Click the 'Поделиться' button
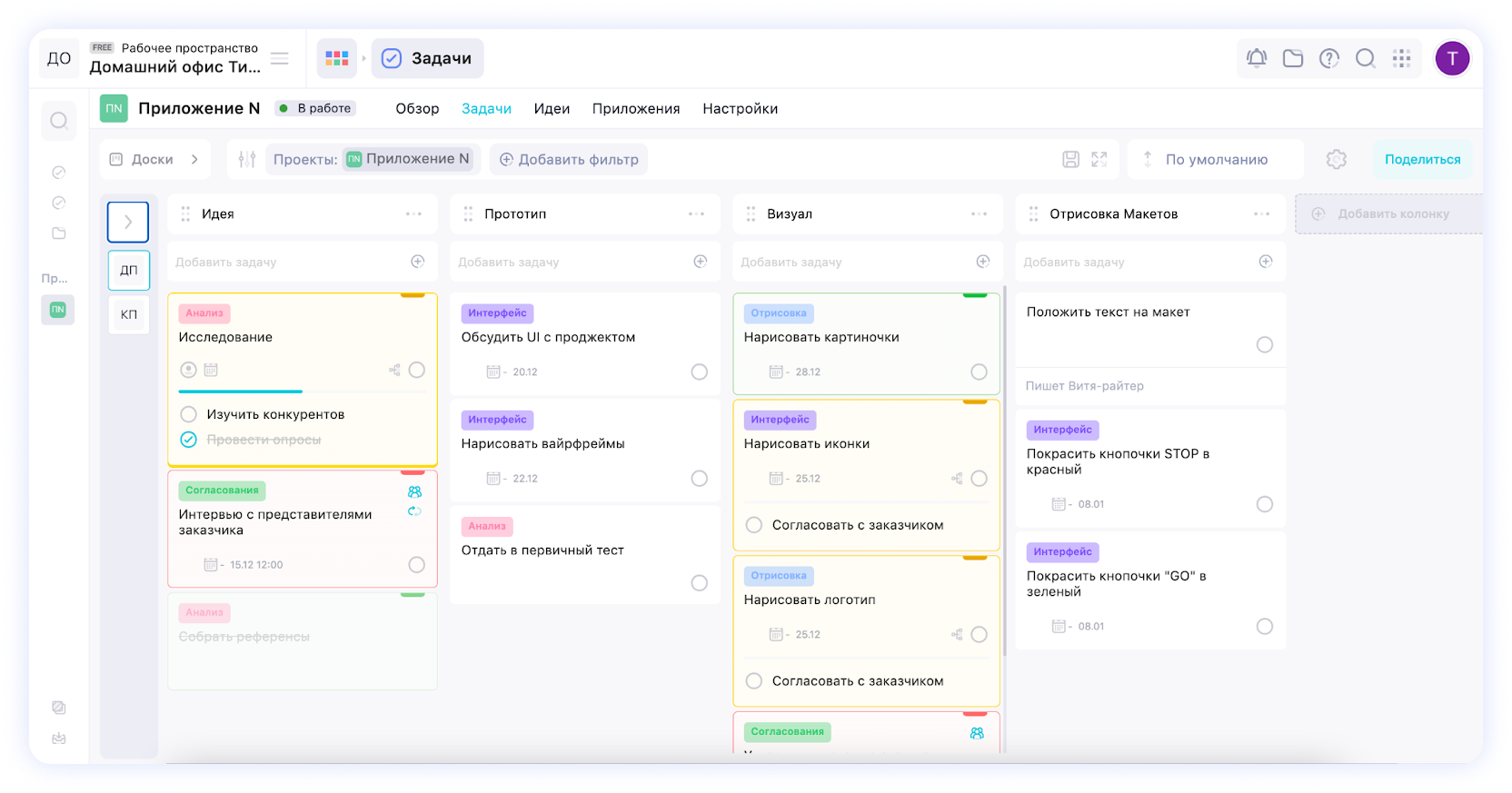 pos(1422,160)
